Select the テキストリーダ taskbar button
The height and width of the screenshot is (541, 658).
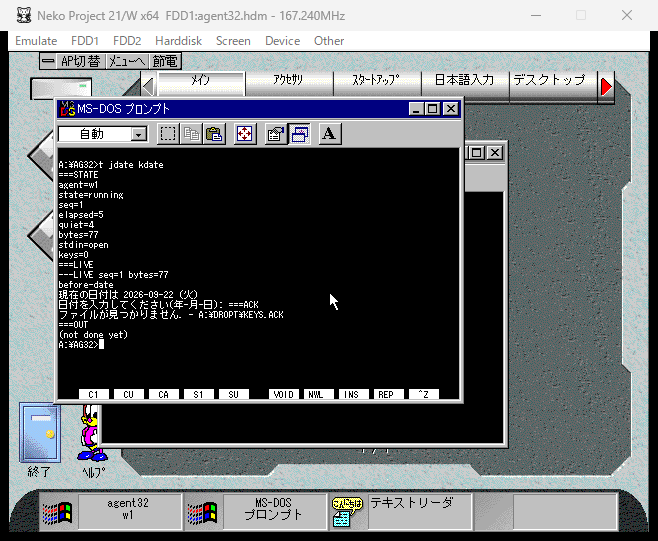[419, 512]
